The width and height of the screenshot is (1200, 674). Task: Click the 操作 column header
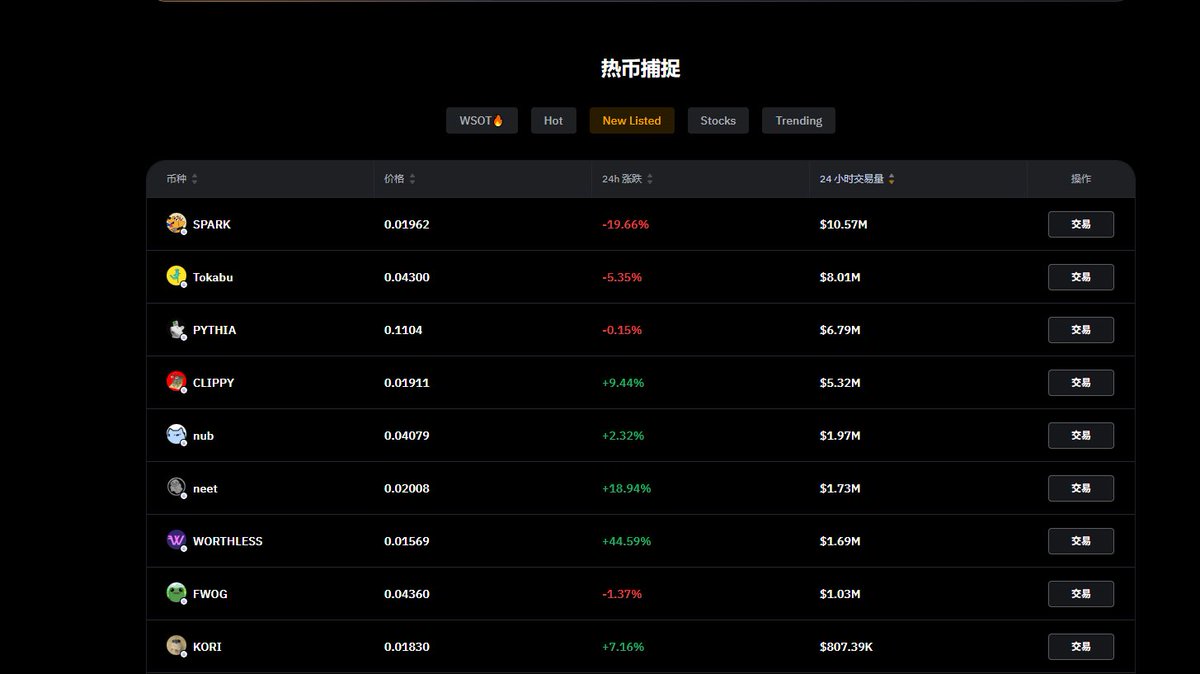point(1081,179)
